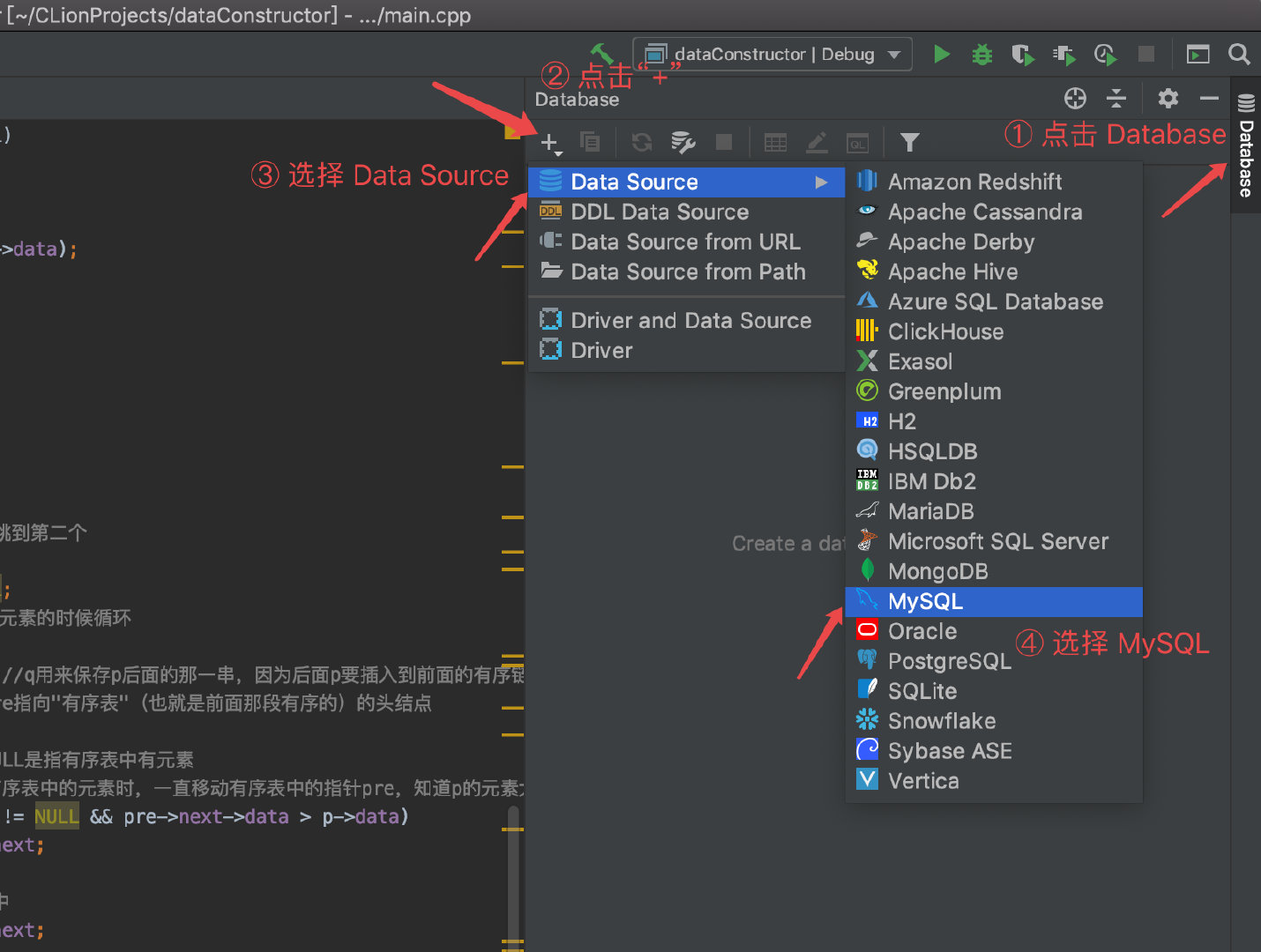Select Amazon Redshift from list

click(994, 182)
